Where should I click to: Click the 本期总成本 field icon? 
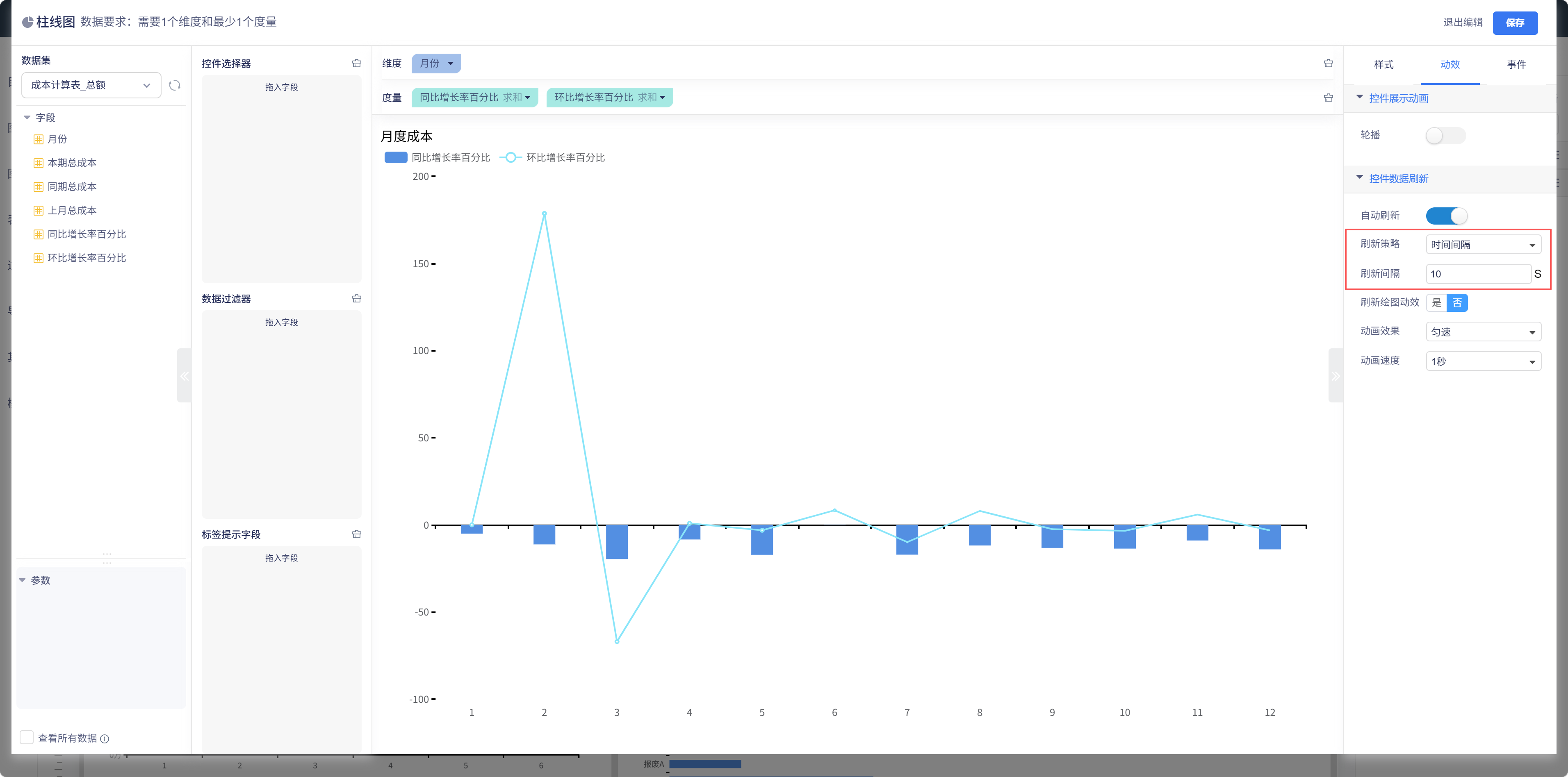[x=39, y=163]
